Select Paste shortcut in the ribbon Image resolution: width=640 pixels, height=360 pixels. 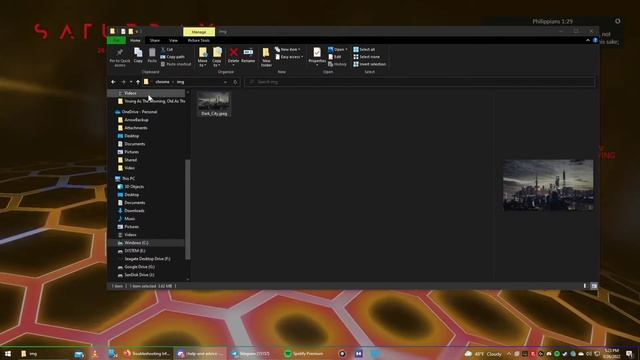click(176, 64)
